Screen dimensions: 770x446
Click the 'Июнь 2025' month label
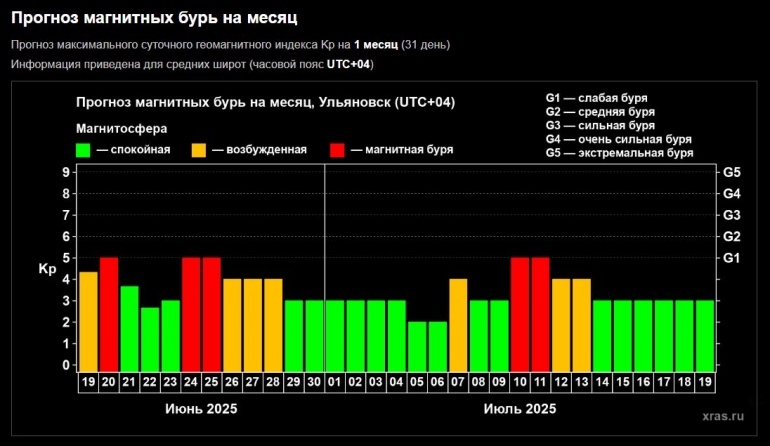click(199, 408)
